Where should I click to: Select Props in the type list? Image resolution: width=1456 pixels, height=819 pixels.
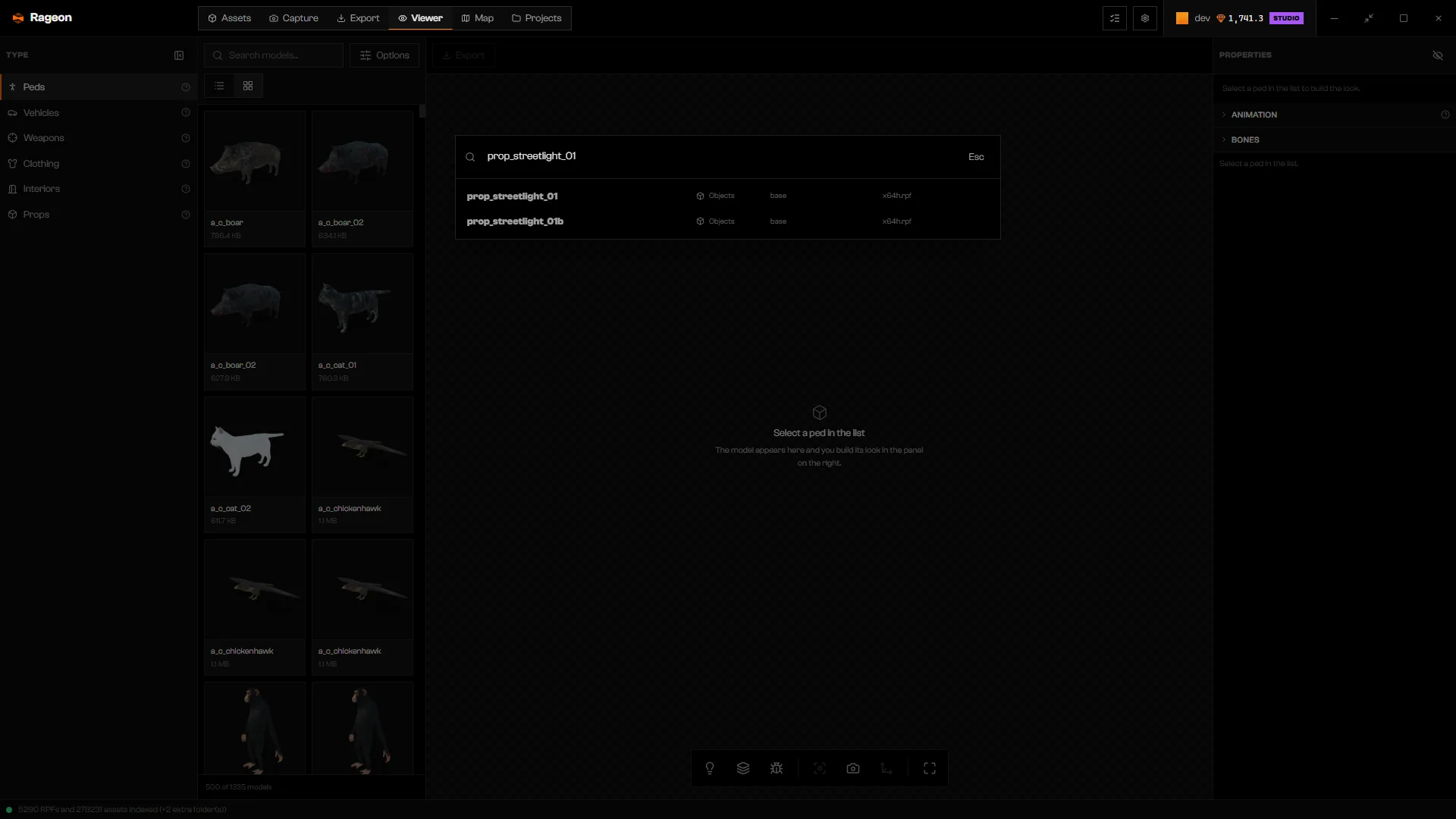click(99, 215)
